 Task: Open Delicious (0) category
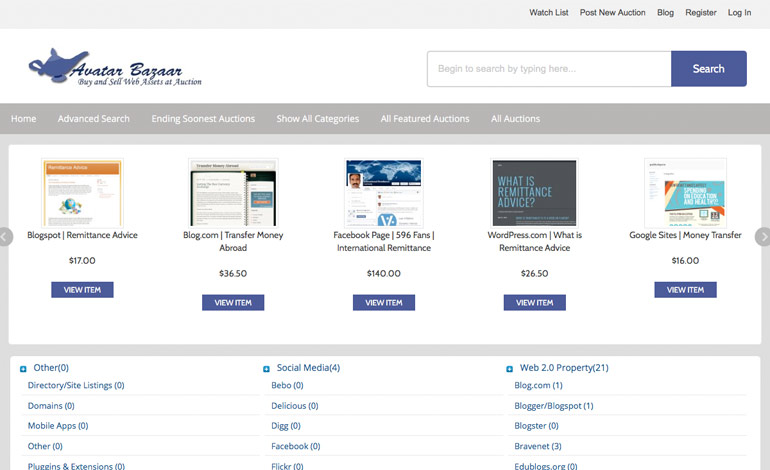295,406
